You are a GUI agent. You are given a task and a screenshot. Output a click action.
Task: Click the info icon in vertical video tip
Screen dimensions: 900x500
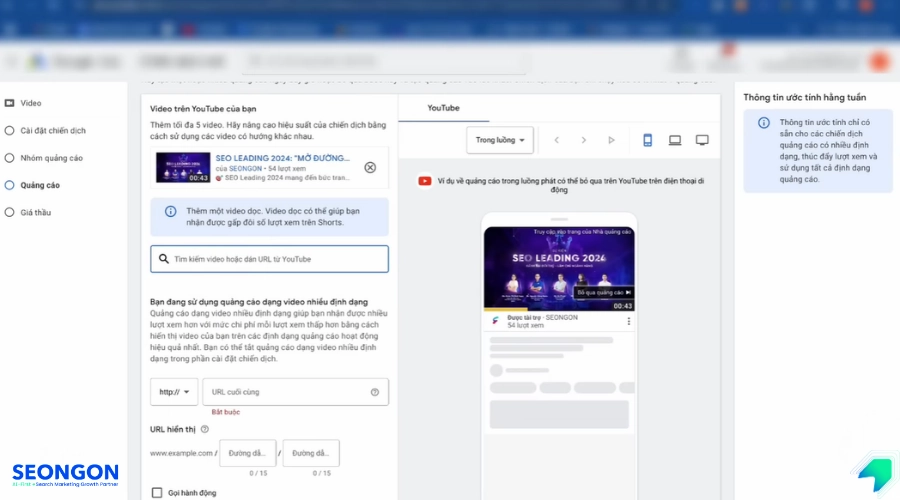point(170,211)
